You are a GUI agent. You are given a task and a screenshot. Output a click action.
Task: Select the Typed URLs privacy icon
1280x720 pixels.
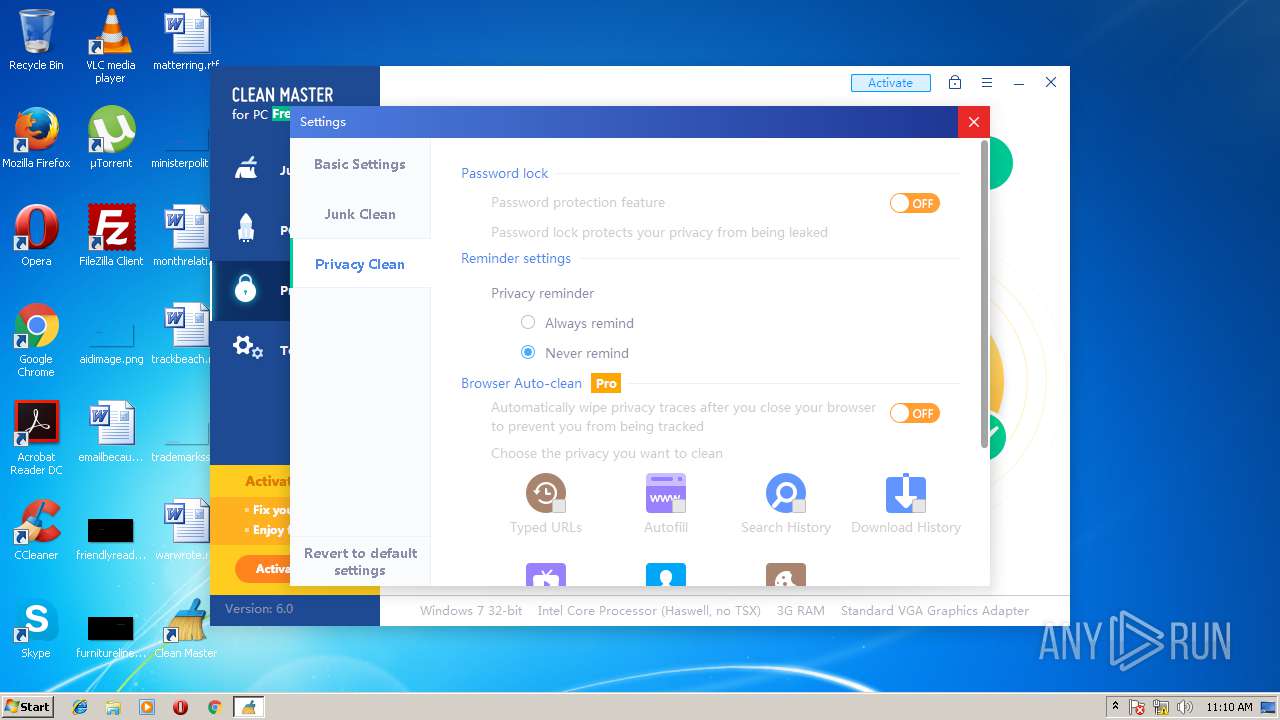pos(546,493)
